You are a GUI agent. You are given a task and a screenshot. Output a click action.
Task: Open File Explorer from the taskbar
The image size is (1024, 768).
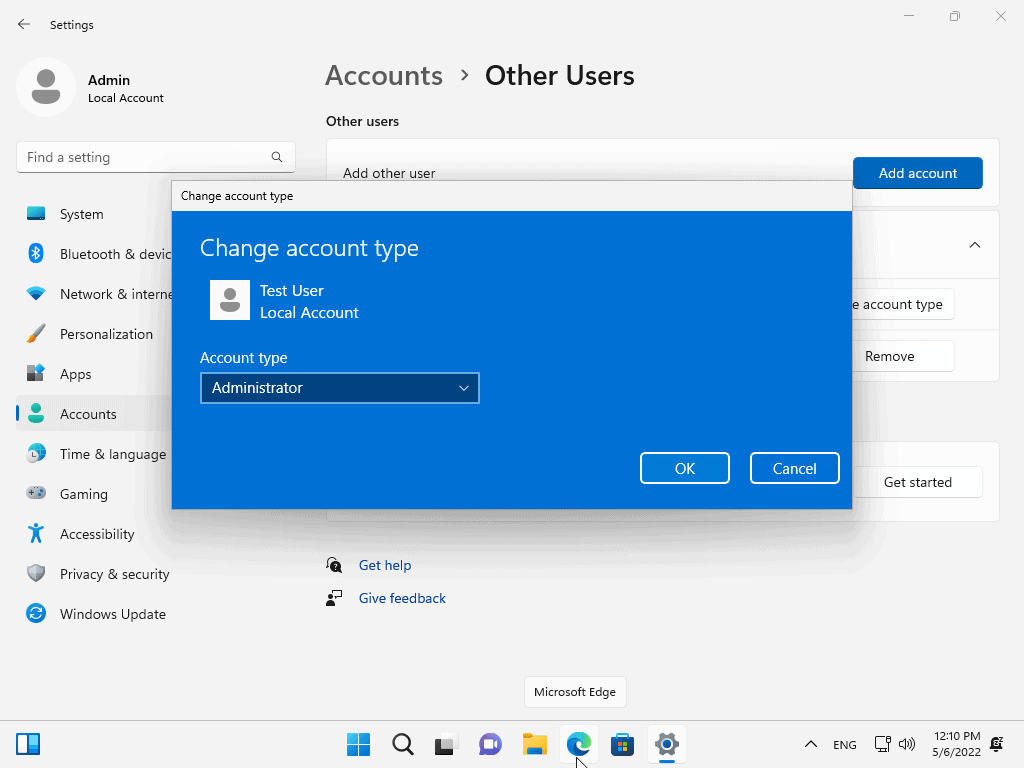click(535, 744)
